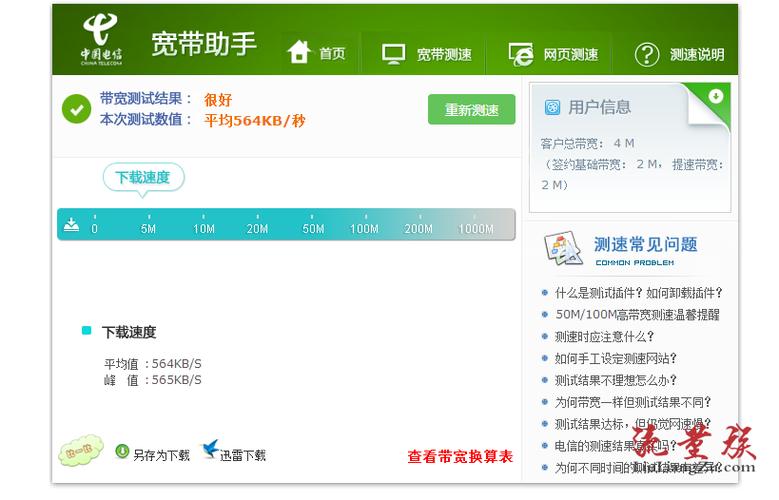
Task: Click the Xunlei bird icon
Action: click(210, 449)
